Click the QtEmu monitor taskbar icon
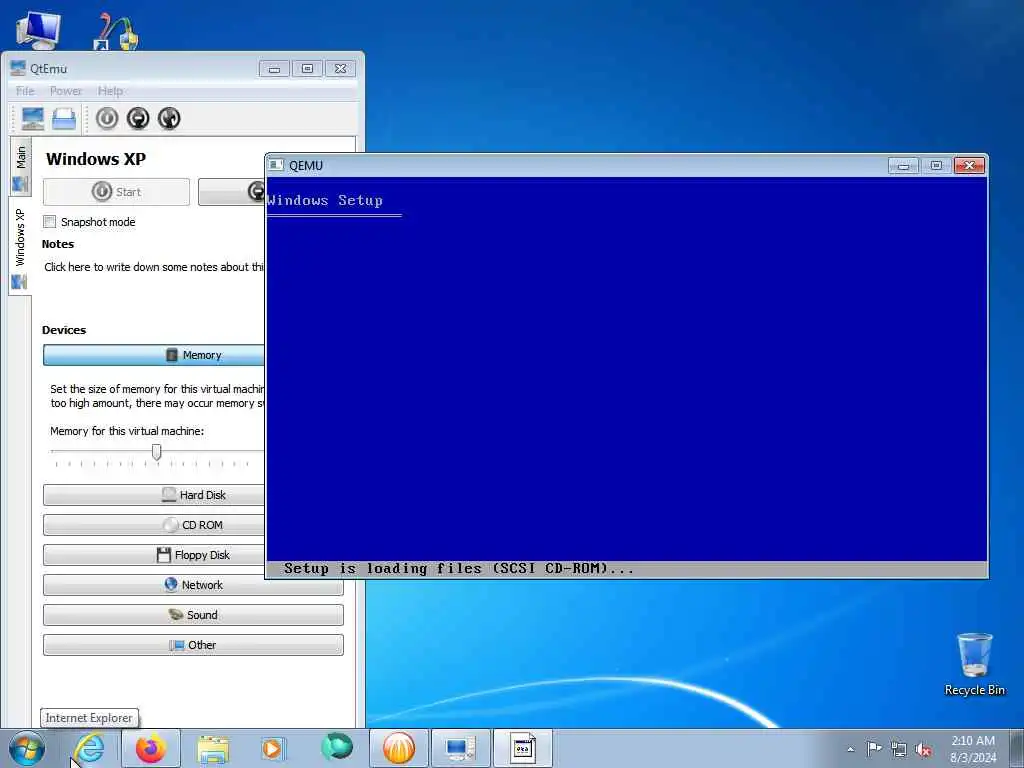The height and width of the screenshot is (768, 1024). coord(460,748)
